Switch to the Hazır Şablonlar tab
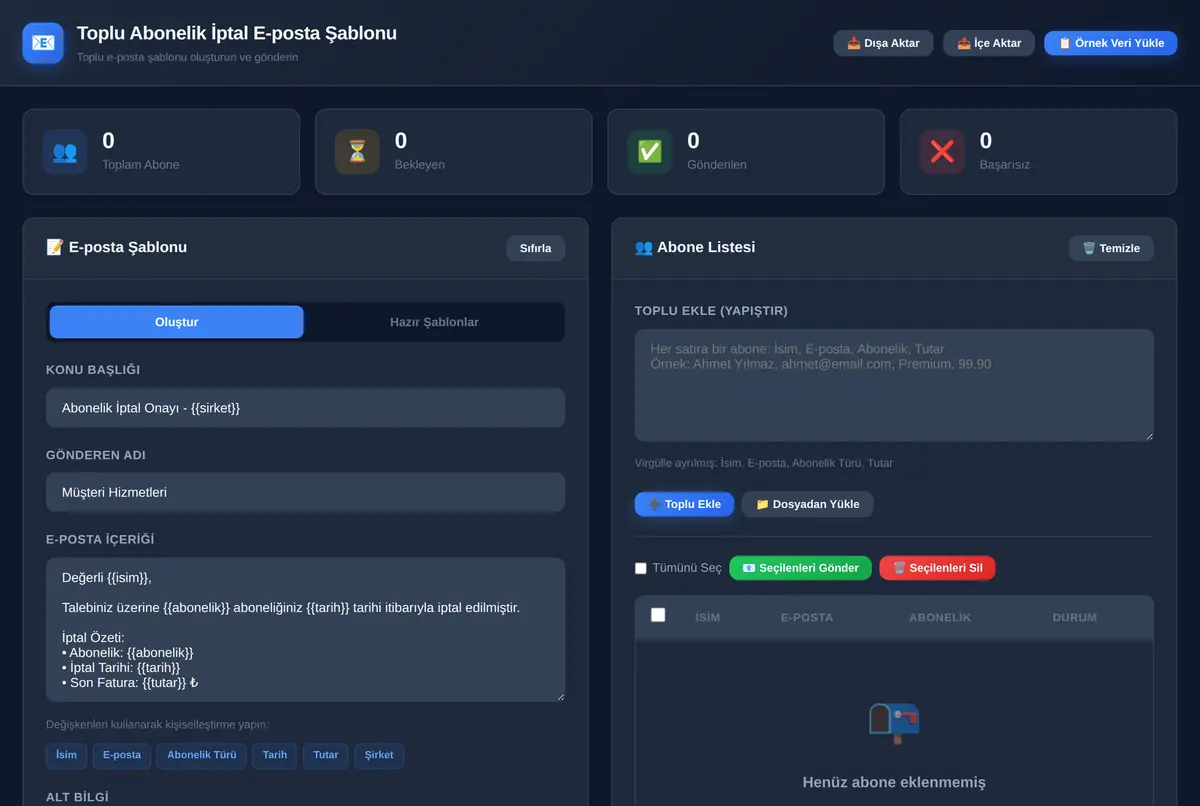1200x806 pixels. click(x=434, y=322)
